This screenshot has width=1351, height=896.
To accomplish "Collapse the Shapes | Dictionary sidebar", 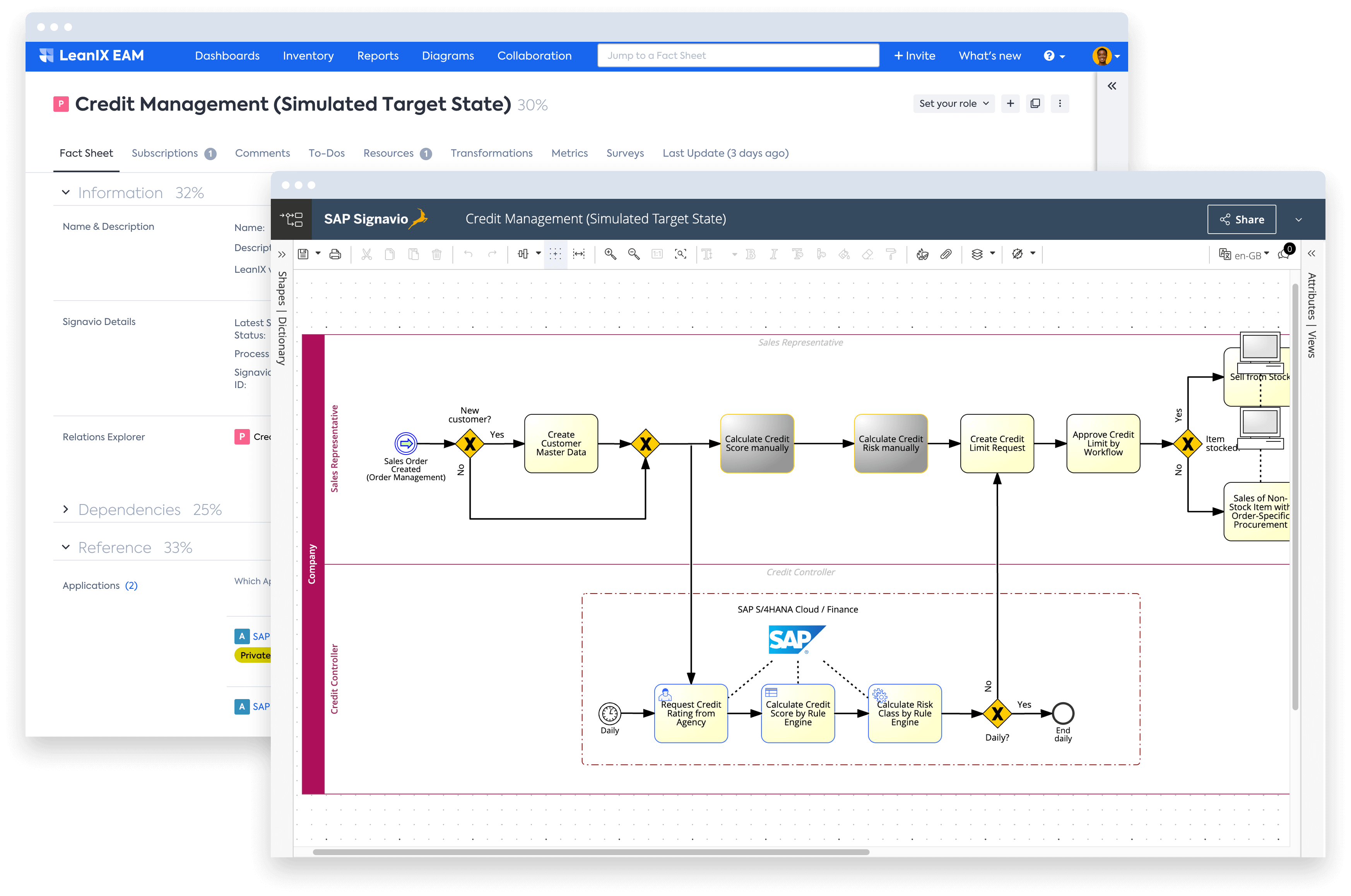I will [282, 254].
